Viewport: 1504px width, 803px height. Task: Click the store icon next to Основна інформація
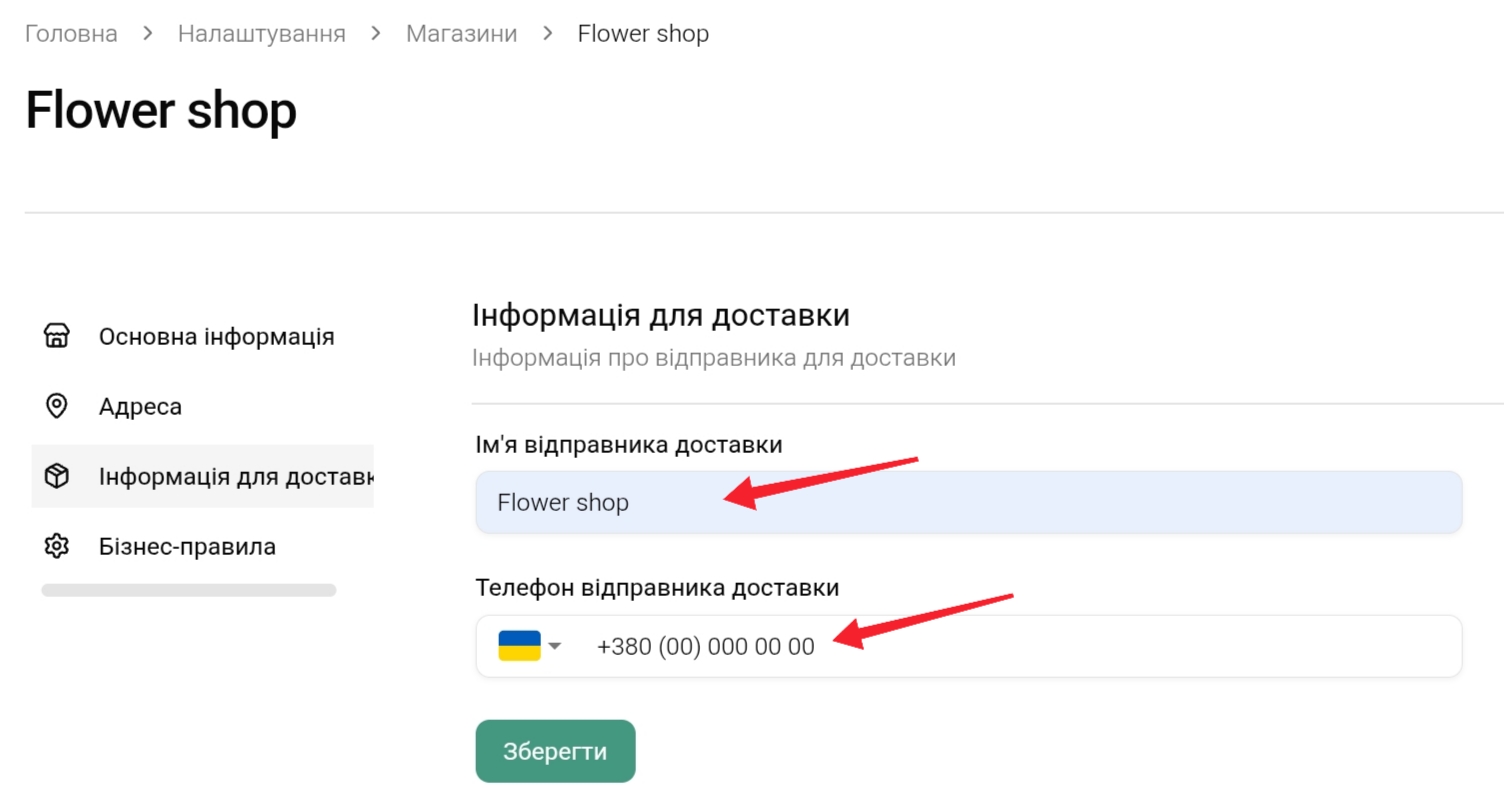tap(57, 336)
